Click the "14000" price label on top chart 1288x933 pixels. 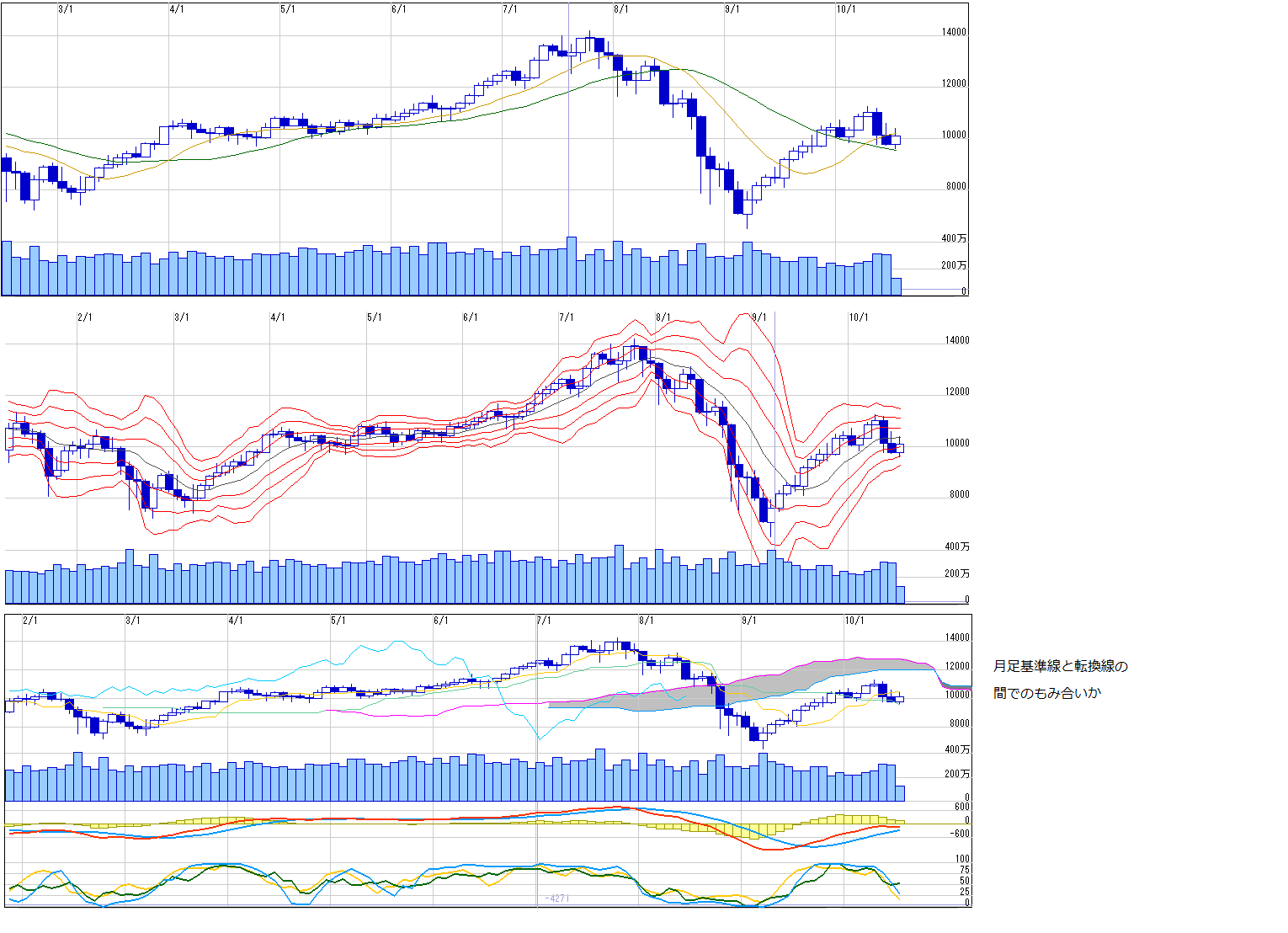click(954, 33)
